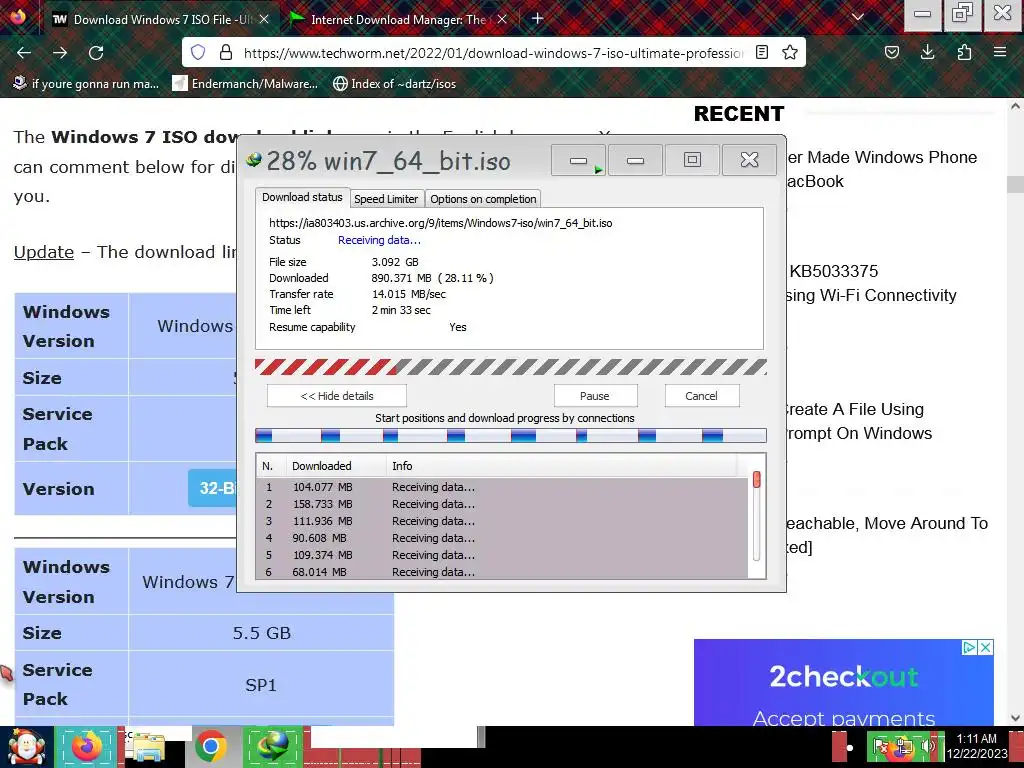Click the archive.org download URL text
Viewport: 1024px width, 768px height.
[441, 223]
